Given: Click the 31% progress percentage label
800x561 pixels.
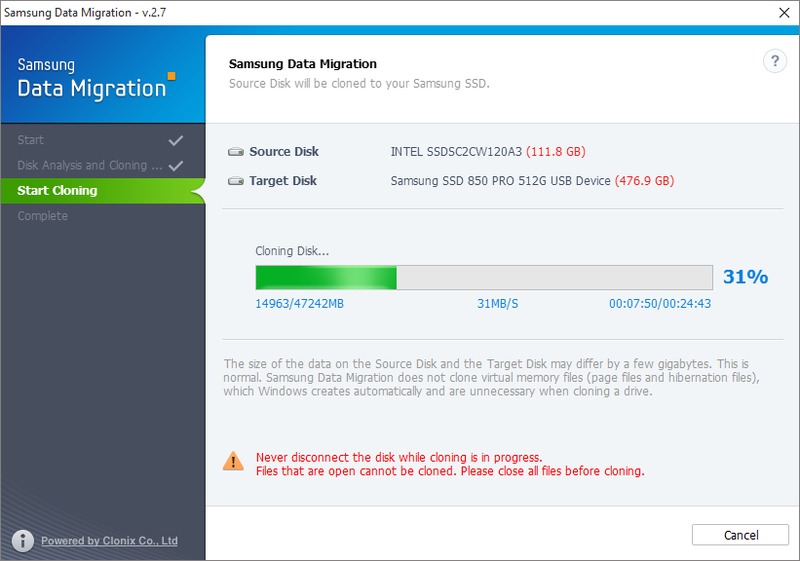Looking at the screenshot, I should [745, 277].
